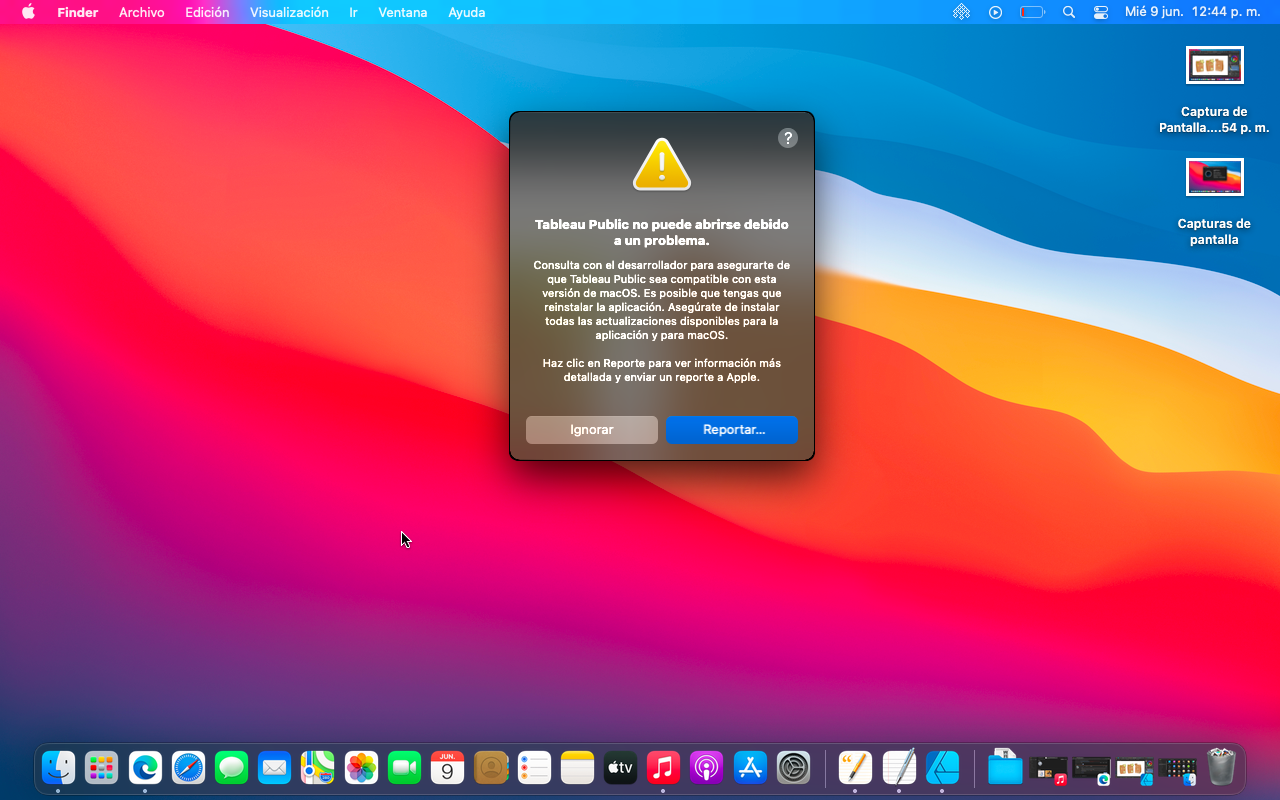The width and height of the screenshot is (1280, 800).
Task: Open help with the question mark button
Action: [788, 138]
